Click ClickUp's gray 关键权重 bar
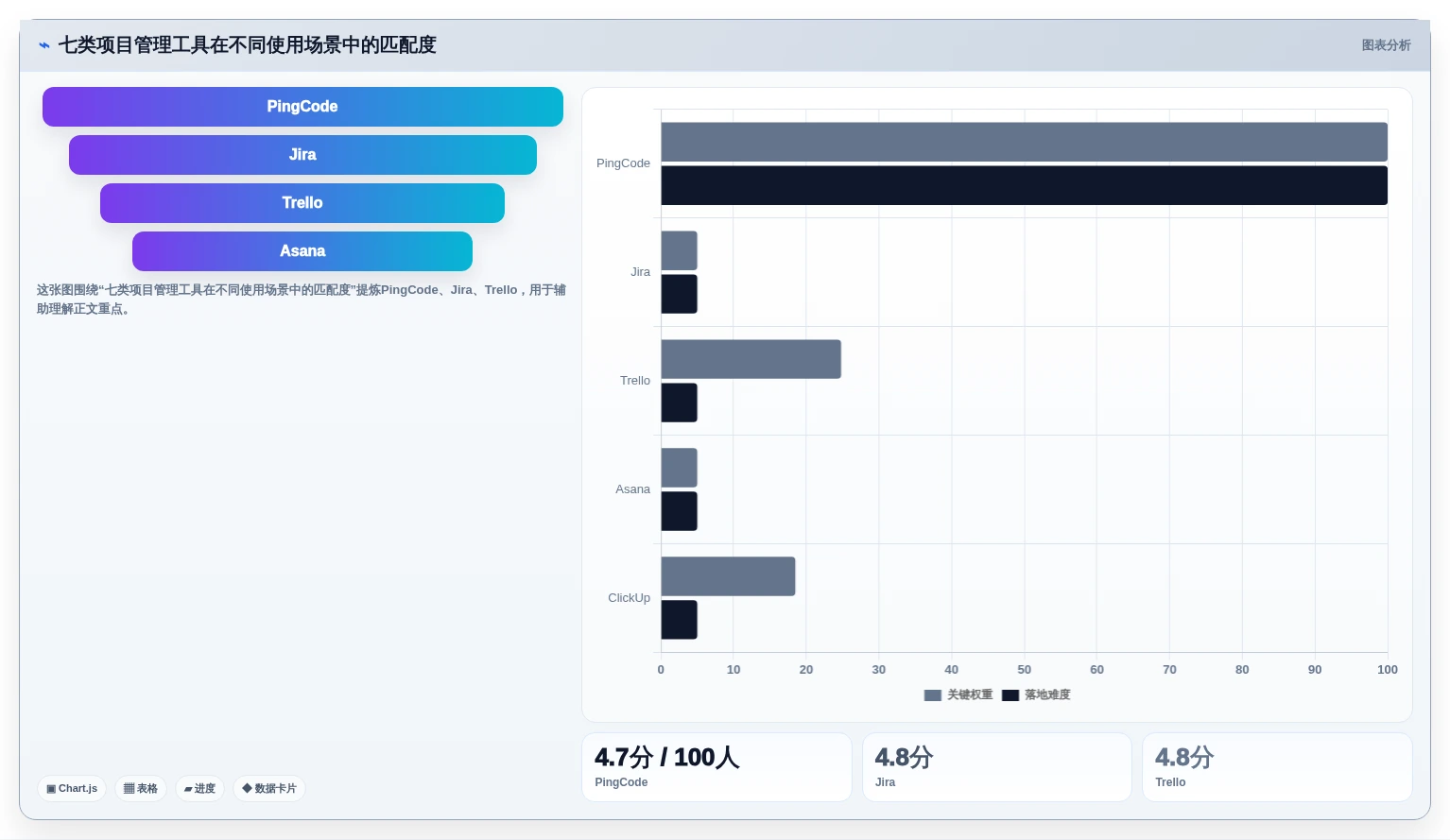The height and width of the screenshot is (840, 1450). (728, 576)
